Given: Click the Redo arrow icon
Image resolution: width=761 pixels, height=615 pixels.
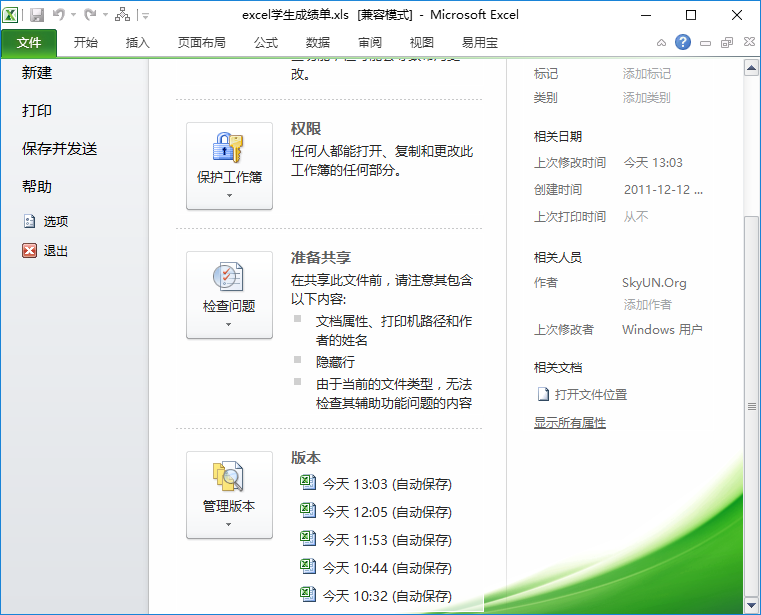Looking at the screenshot, I should (x=90, y=15).
